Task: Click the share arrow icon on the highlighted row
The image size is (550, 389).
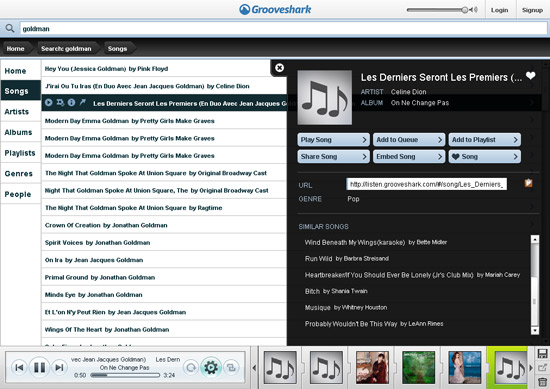Action: pyautogui.click(x=83, y=102)
